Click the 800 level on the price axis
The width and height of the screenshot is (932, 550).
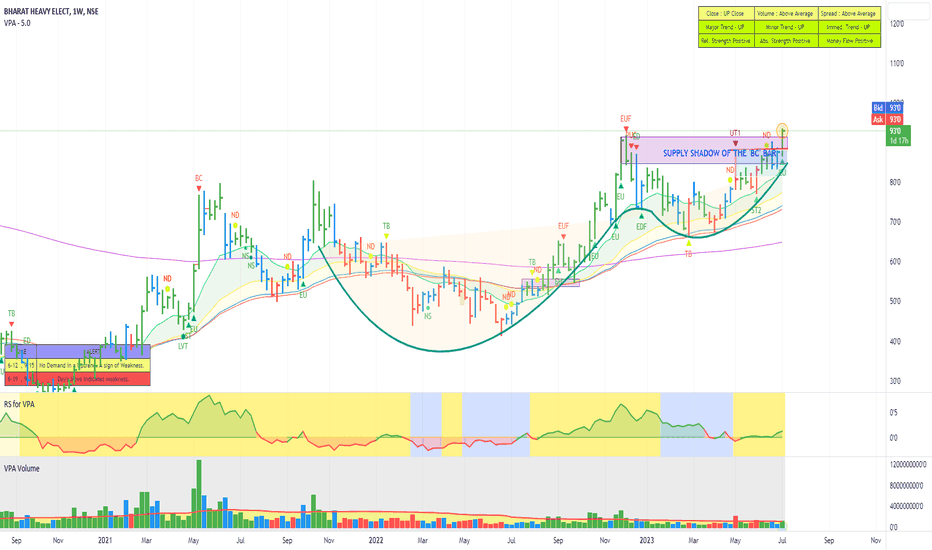coord(895,182)
